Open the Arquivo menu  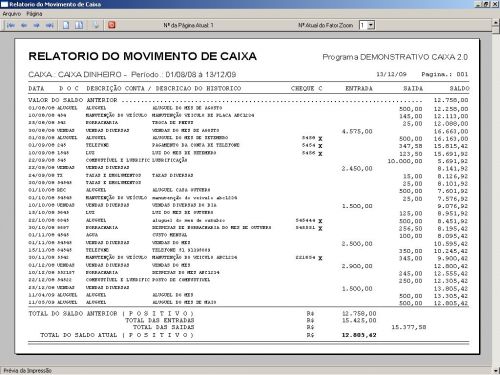[x=12, y=14]
